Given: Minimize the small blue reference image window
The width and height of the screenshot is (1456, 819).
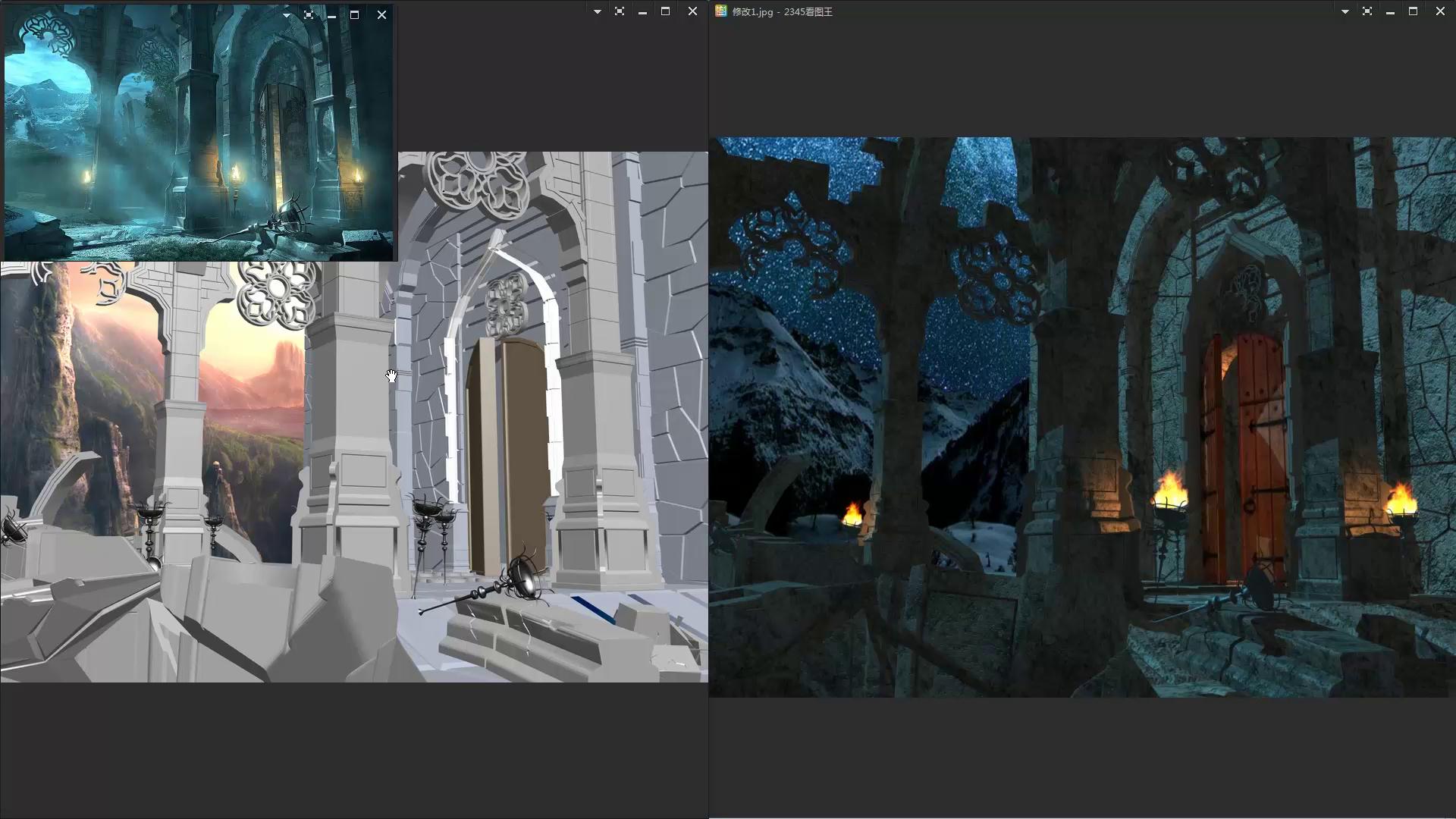Looking at the screenshot, I should coord(331,15).
